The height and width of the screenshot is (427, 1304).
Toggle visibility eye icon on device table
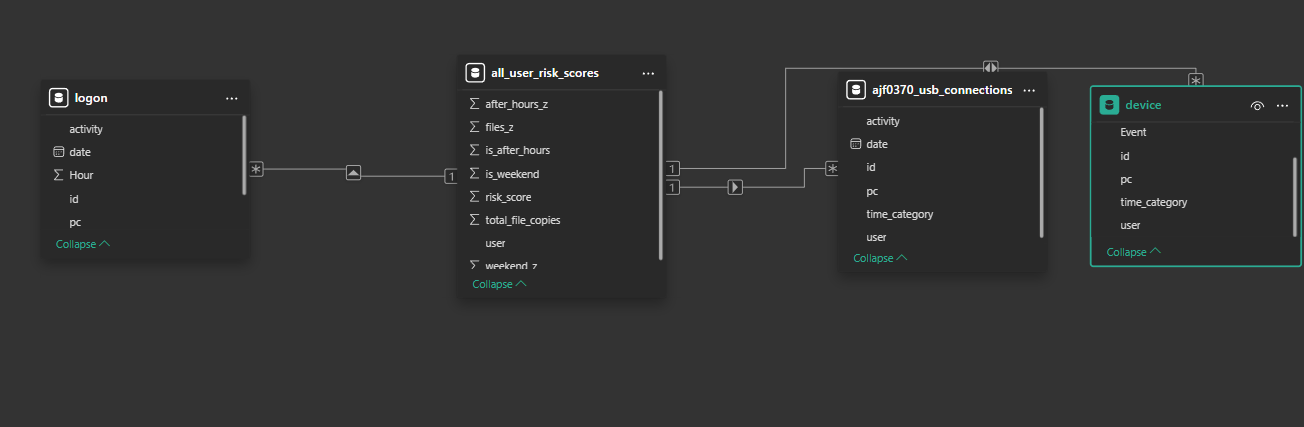pyautogui.click(x=1257, y=105)
